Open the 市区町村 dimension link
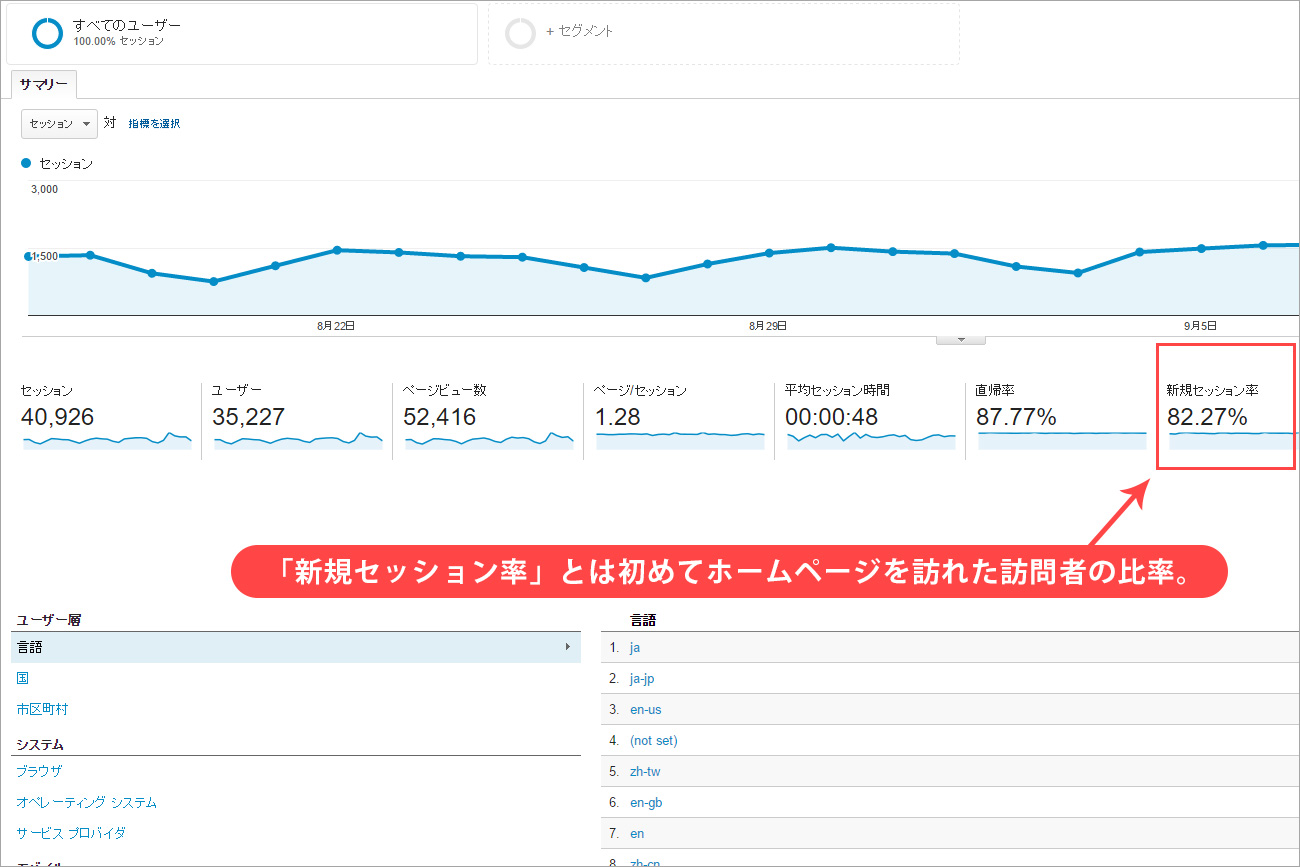Viewport: 1300px width, 867px height. tap(42, 709)
